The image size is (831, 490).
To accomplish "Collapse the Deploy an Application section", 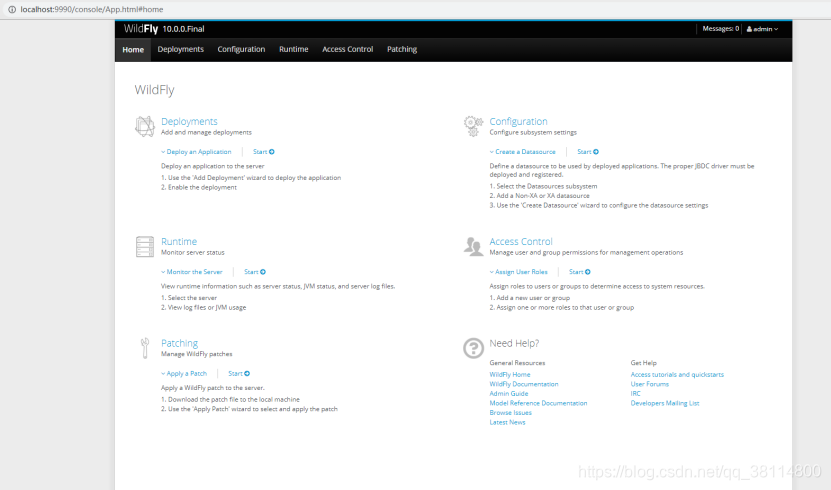I will (x=196, y=152).
